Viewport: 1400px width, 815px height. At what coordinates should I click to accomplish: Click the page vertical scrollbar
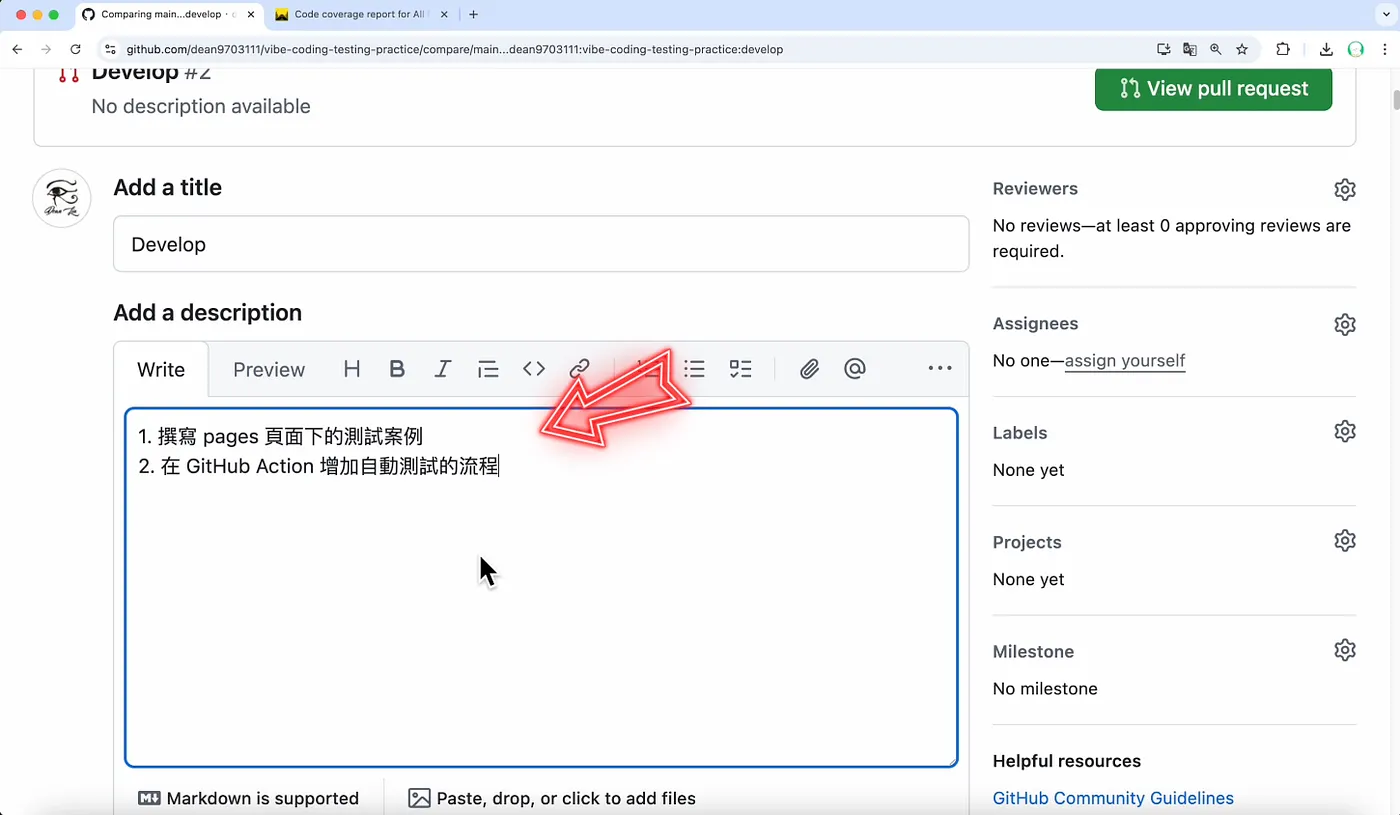click(1395, 100)
